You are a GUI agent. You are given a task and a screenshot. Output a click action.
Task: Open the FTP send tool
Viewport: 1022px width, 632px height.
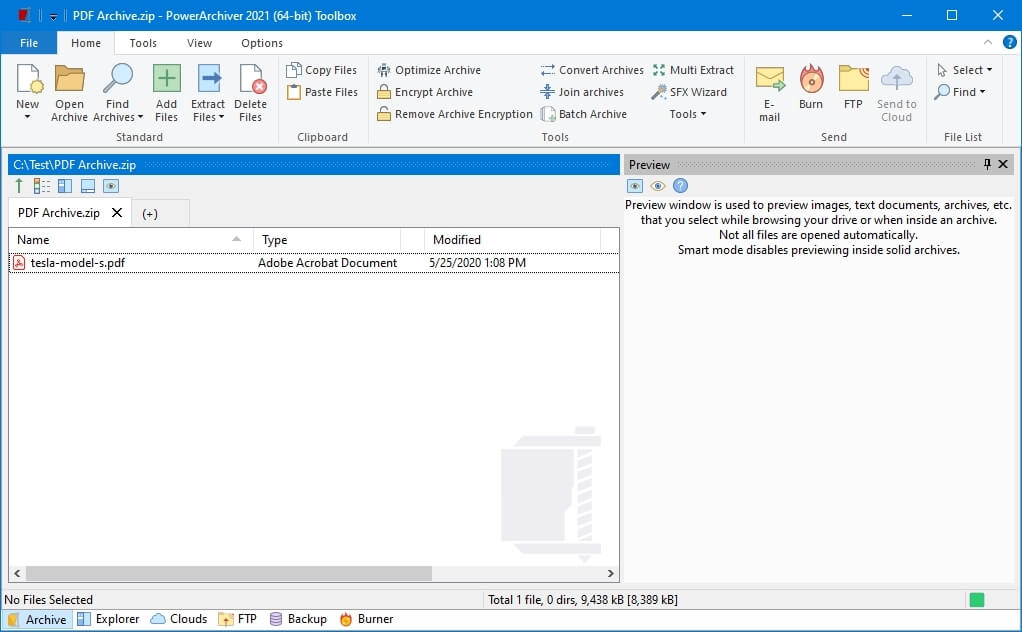(x=853, y=87)
